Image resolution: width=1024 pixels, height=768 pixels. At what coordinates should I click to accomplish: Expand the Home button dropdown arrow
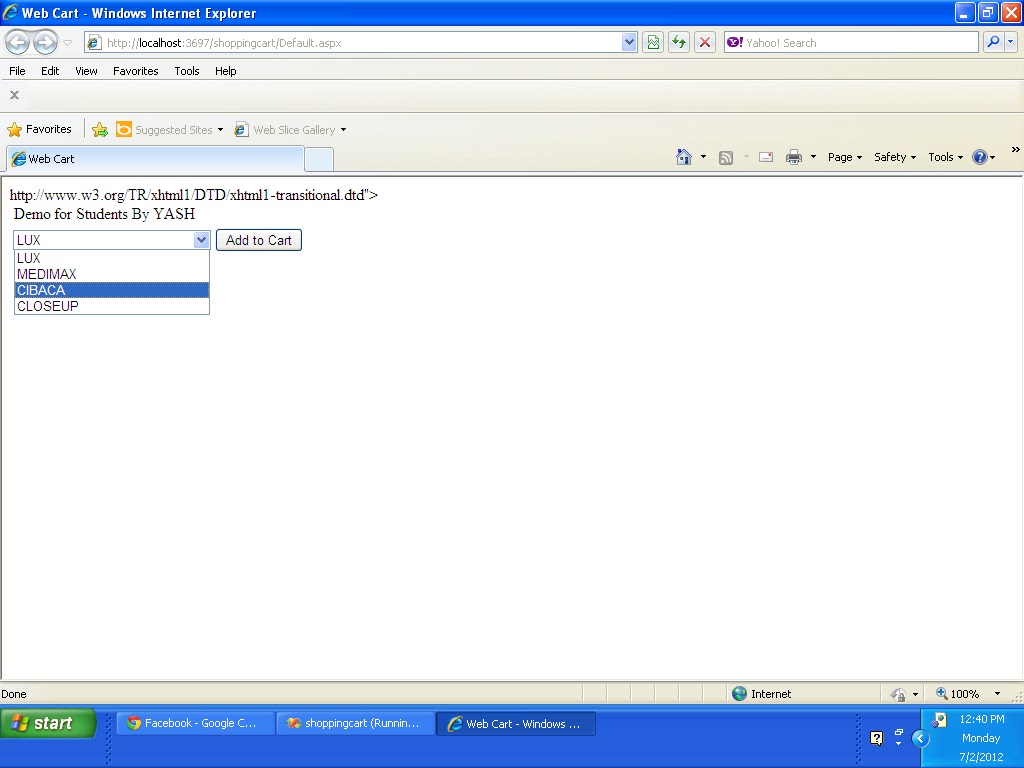[x=703, y=157]
